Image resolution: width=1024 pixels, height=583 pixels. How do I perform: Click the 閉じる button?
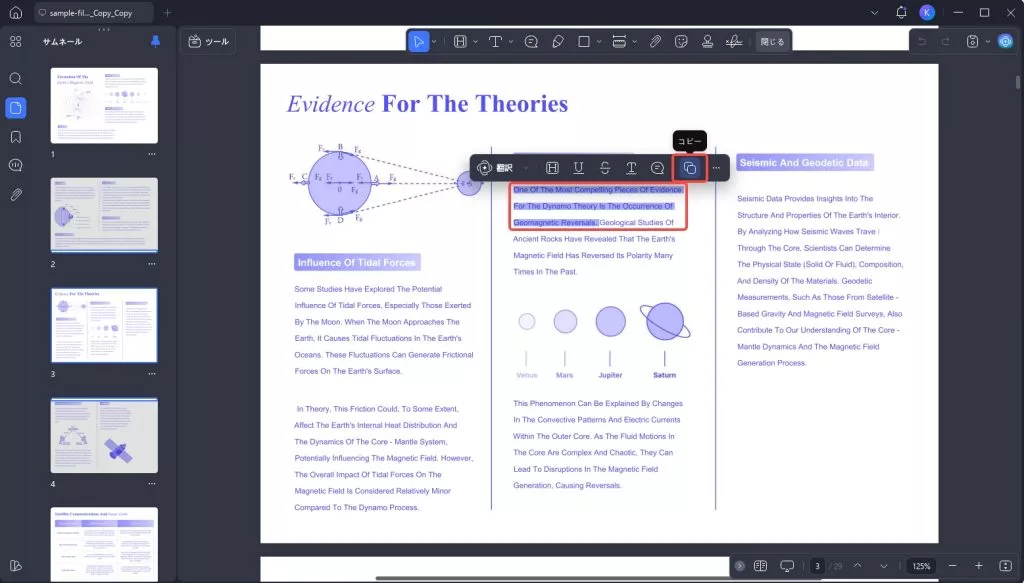pos(772,42)
